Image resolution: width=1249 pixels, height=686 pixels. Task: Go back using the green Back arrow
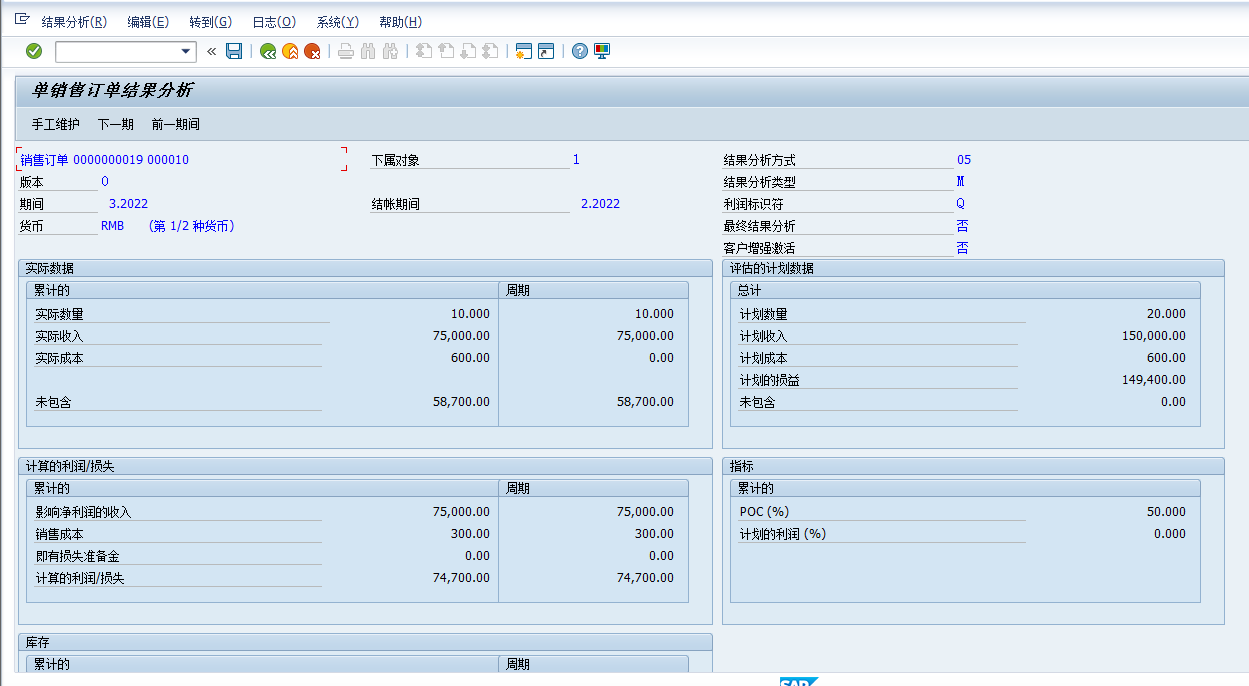coord(266,51)
